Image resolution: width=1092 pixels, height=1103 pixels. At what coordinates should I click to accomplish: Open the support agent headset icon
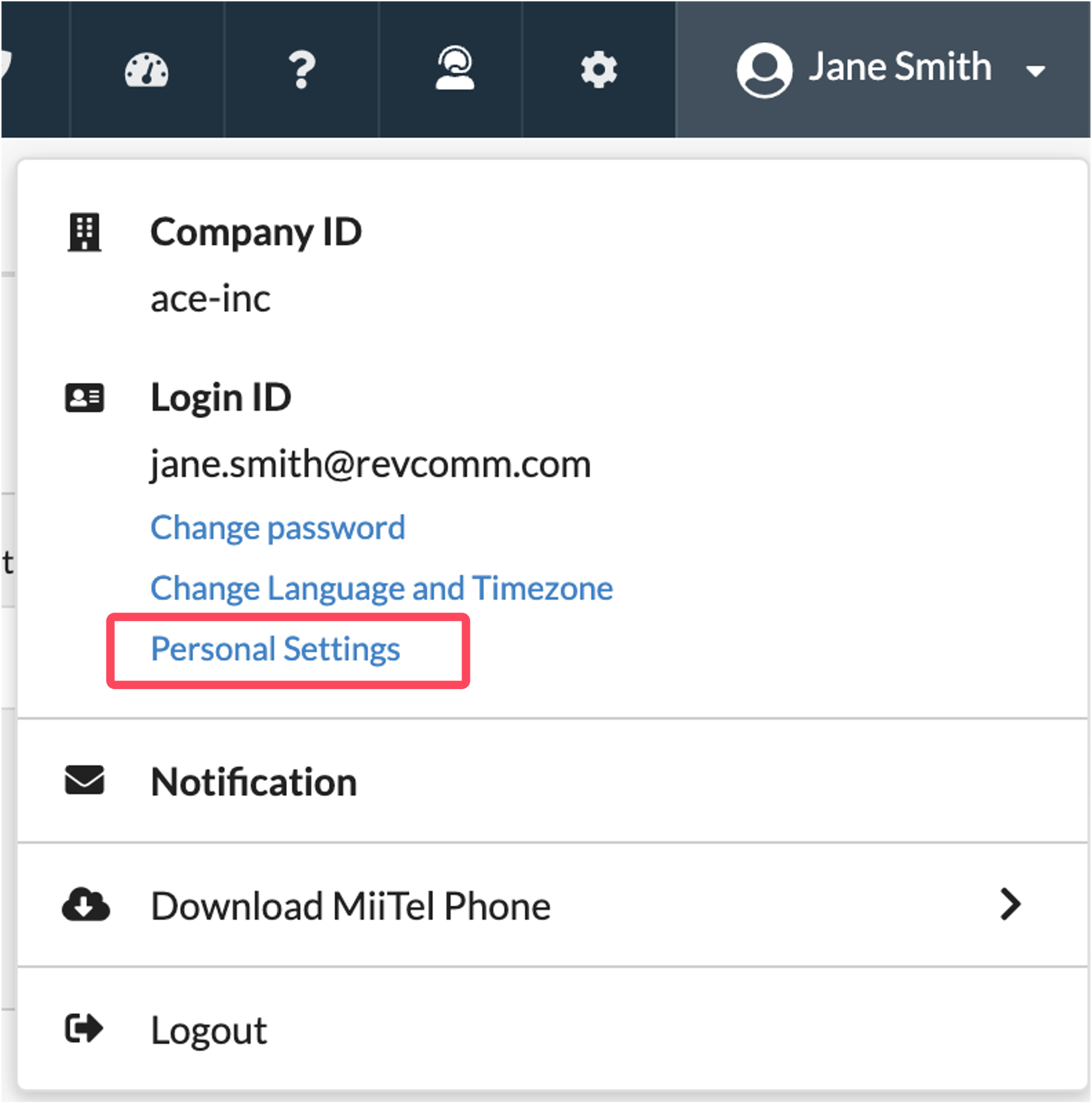click(455, 68)
